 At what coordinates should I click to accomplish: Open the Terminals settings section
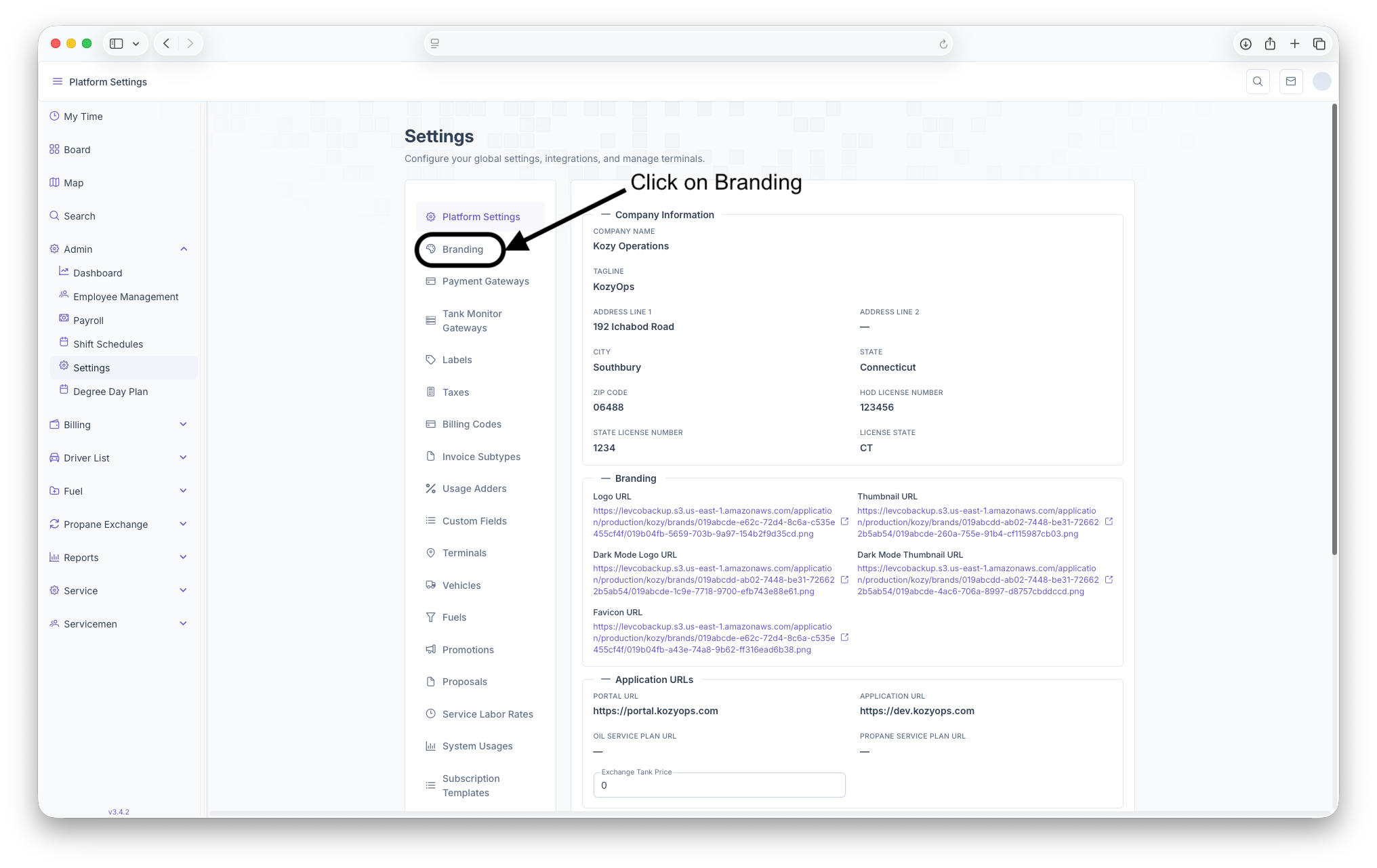(x=464, y=553)
